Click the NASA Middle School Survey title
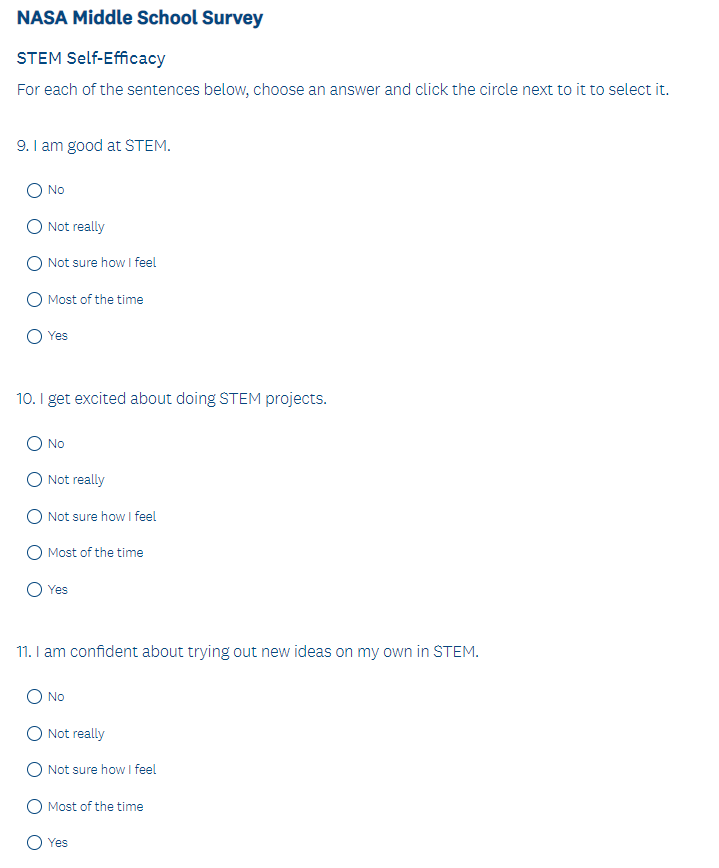Image resolution: width=719 pixels, height=868 pixels. pyautogui.click(x=140, y=19)
